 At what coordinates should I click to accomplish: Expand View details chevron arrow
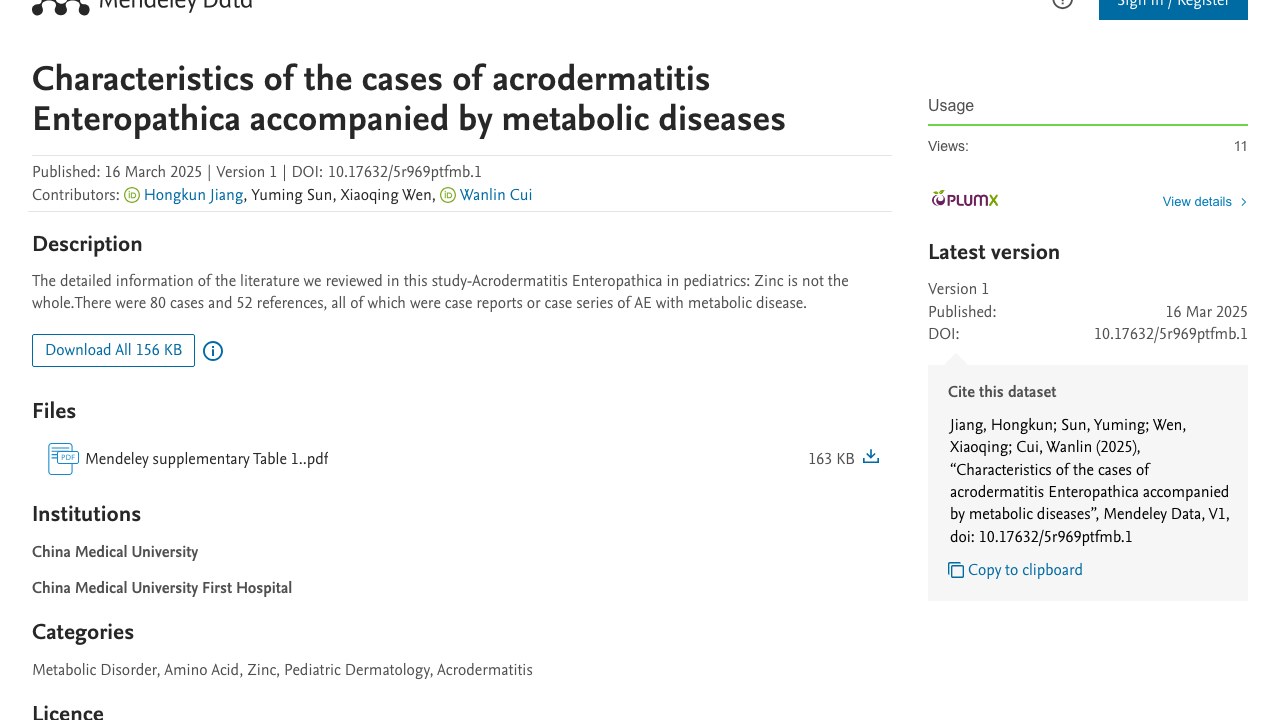pyautogui.click(x=1244, y=202)
